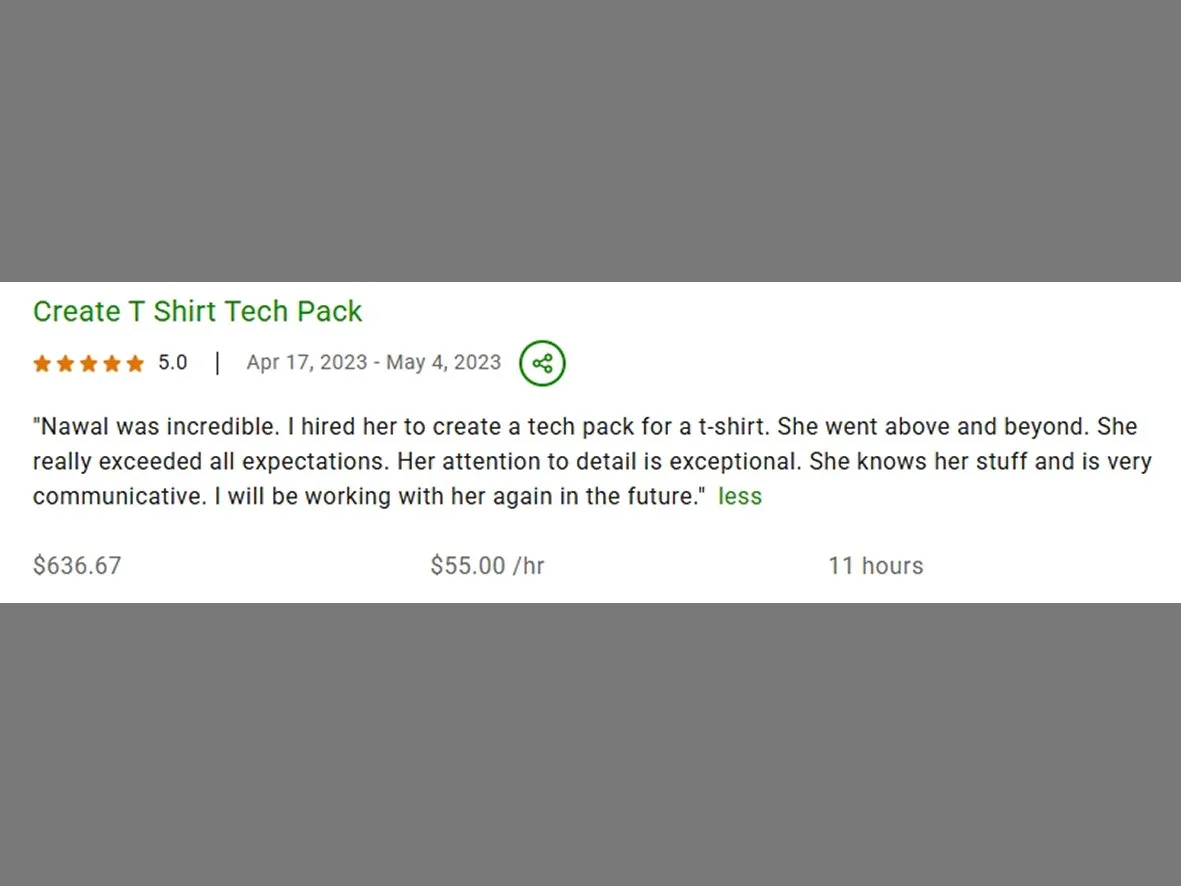Click the first orange rating star
Image resolution: width=1181 pixels, height=886 pixels.
(42, 364)
